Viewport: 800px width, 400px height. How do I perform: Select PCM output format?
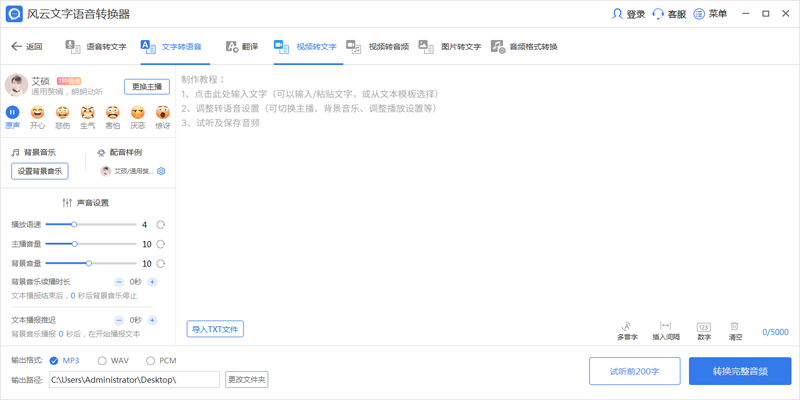click(161, 361)
